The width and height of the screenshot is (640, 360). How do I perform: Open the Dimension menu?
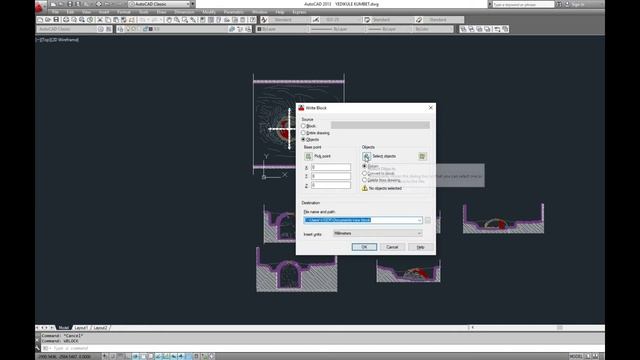(184, 12)
